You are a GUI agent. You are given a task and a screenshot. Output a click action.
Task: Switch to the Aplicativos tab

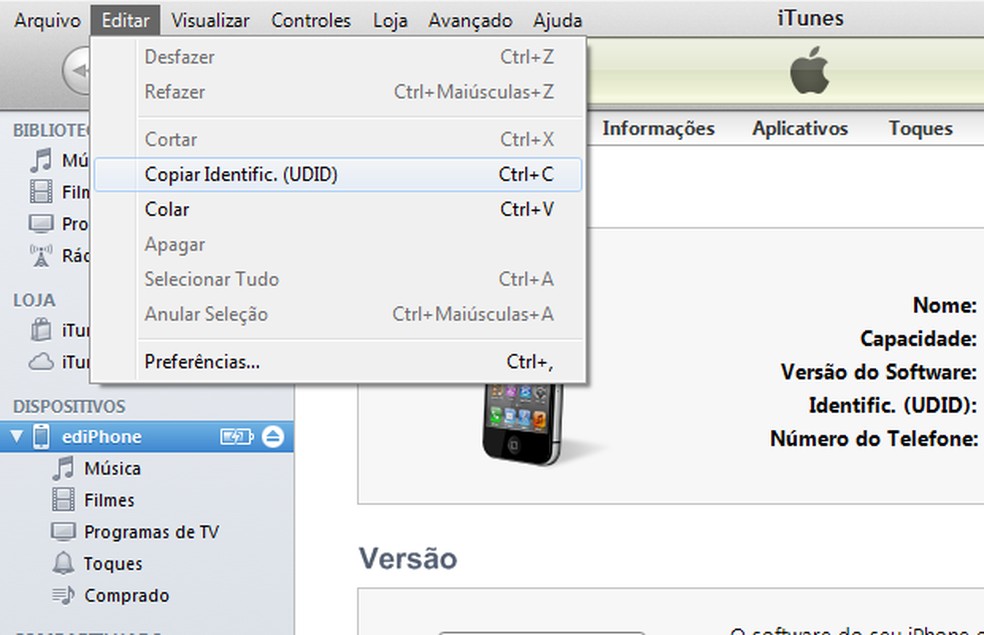coord(800,129)
